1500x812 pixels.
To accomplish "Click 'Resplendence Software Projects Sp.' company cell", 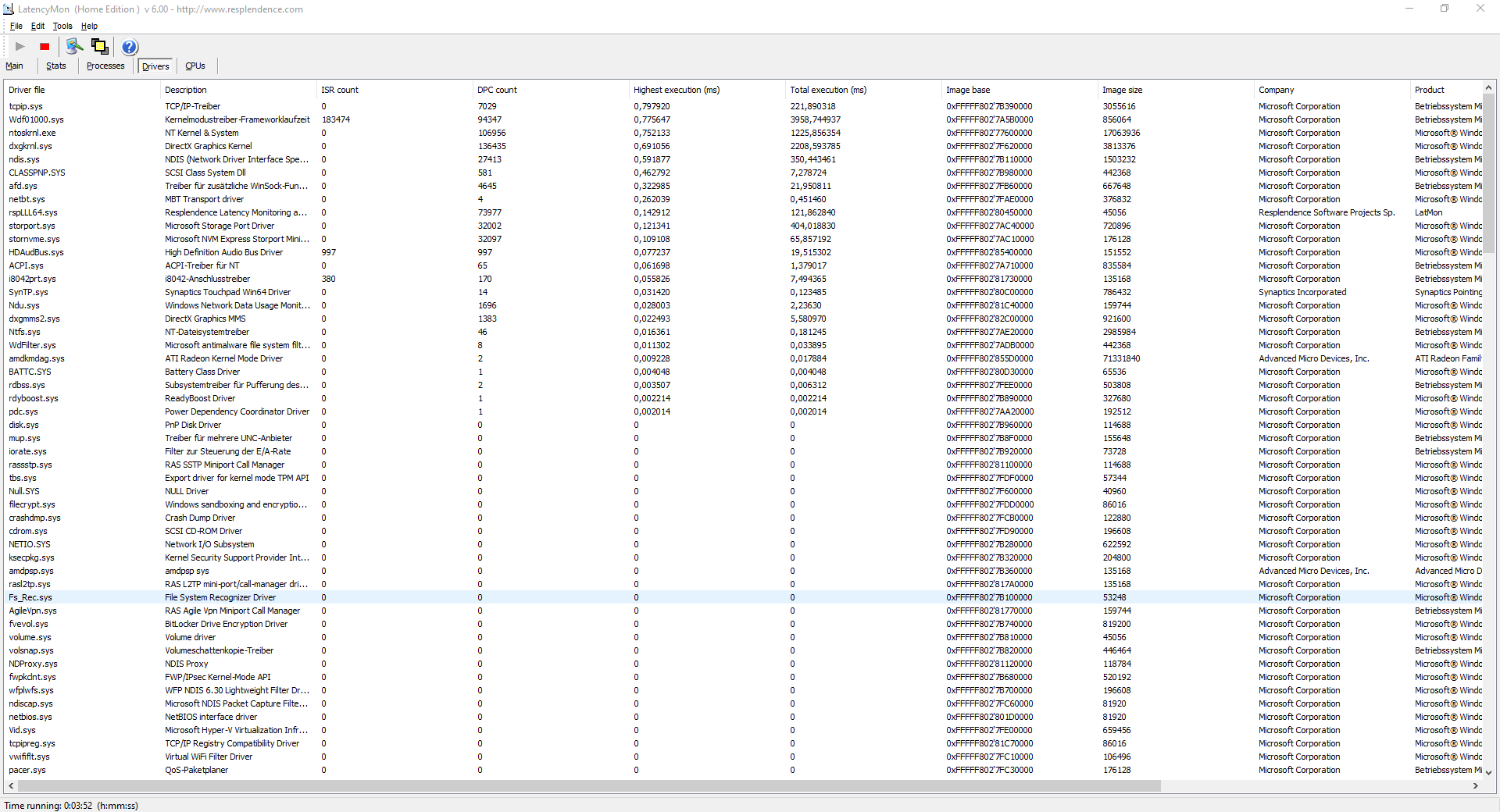I will pyautogui.click(x=1327, y=212).
